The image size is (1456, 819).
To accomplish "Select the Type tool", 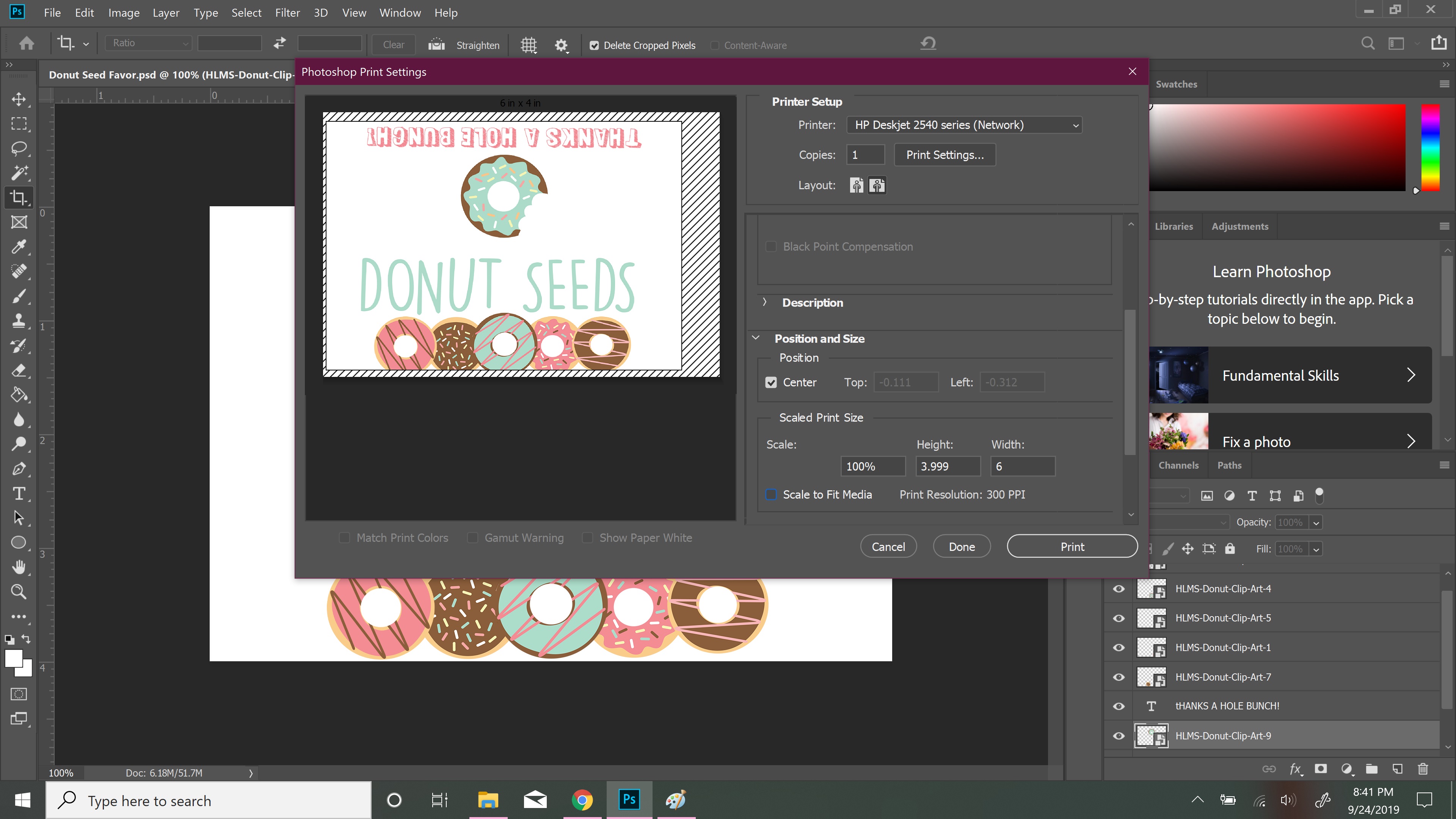I will click(x=19, y=493).
